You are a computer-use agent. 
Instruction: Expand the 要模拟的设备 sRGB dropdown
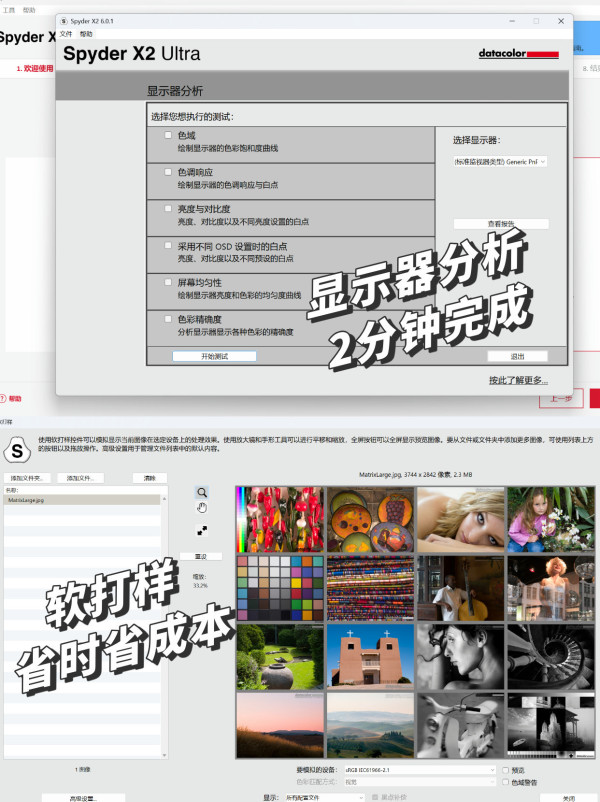pos(420,770)
